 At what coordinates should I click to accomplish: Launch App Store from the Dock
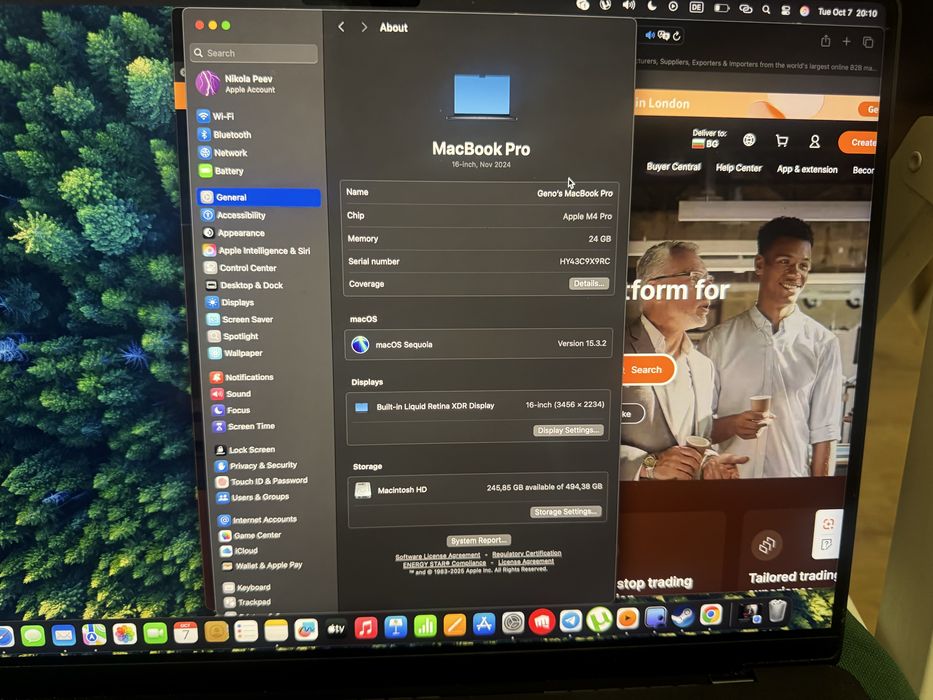(484, 624)
